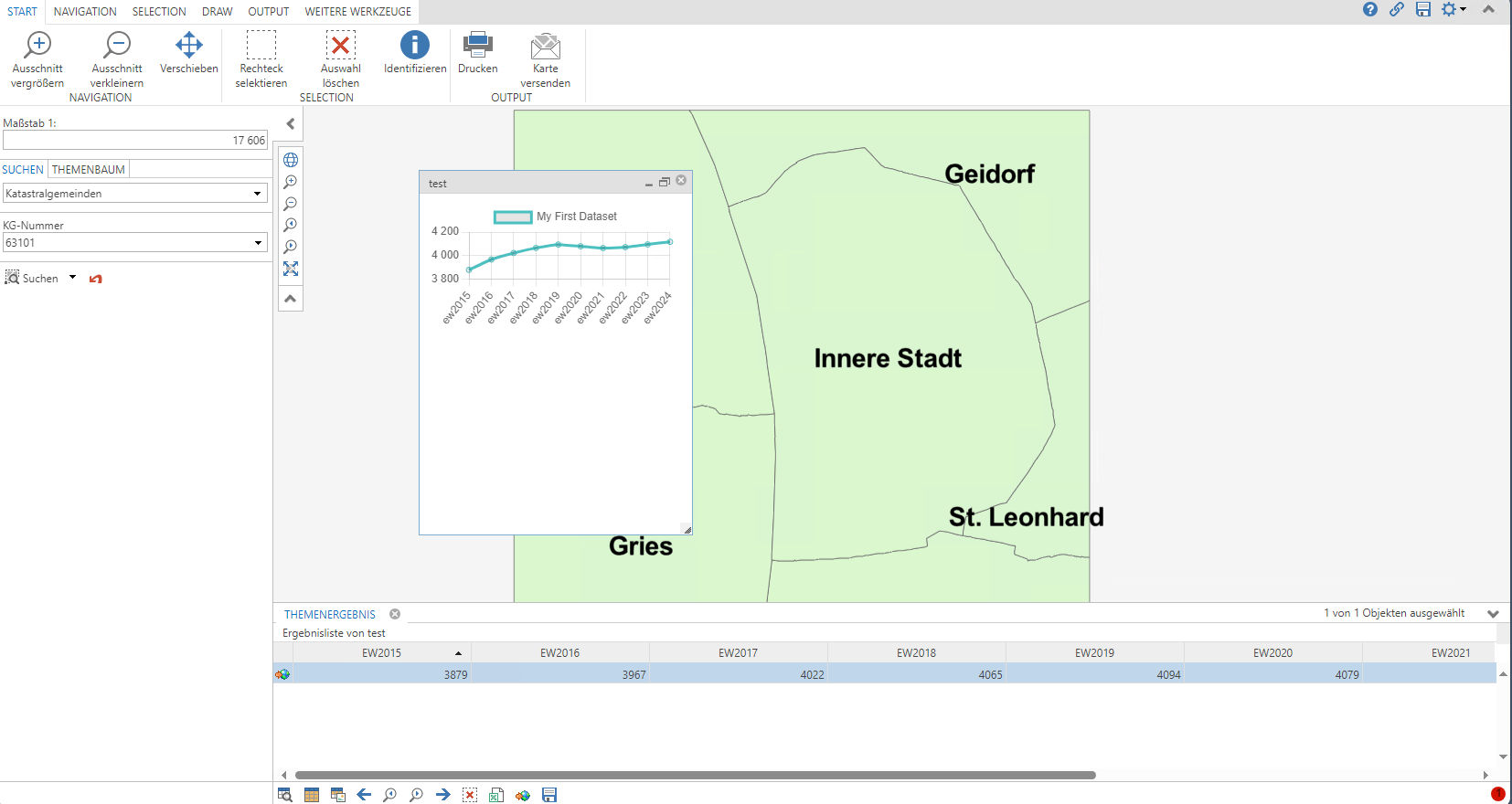Viewport: 1512px width, 804px height.
Task: Select the Rechteck selektieren tool
Action: 261,46
